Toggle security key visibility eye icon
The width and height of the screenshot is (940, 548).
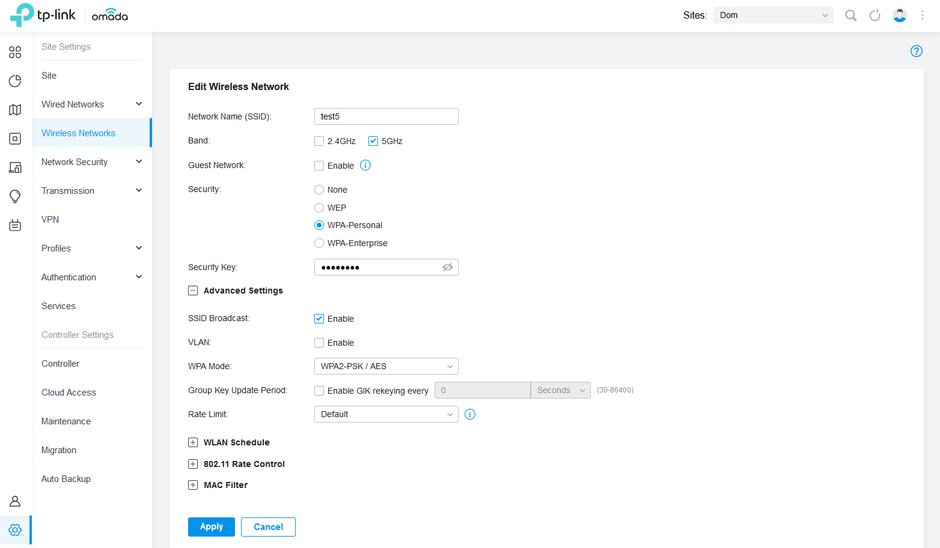click(x=447, y=267)
